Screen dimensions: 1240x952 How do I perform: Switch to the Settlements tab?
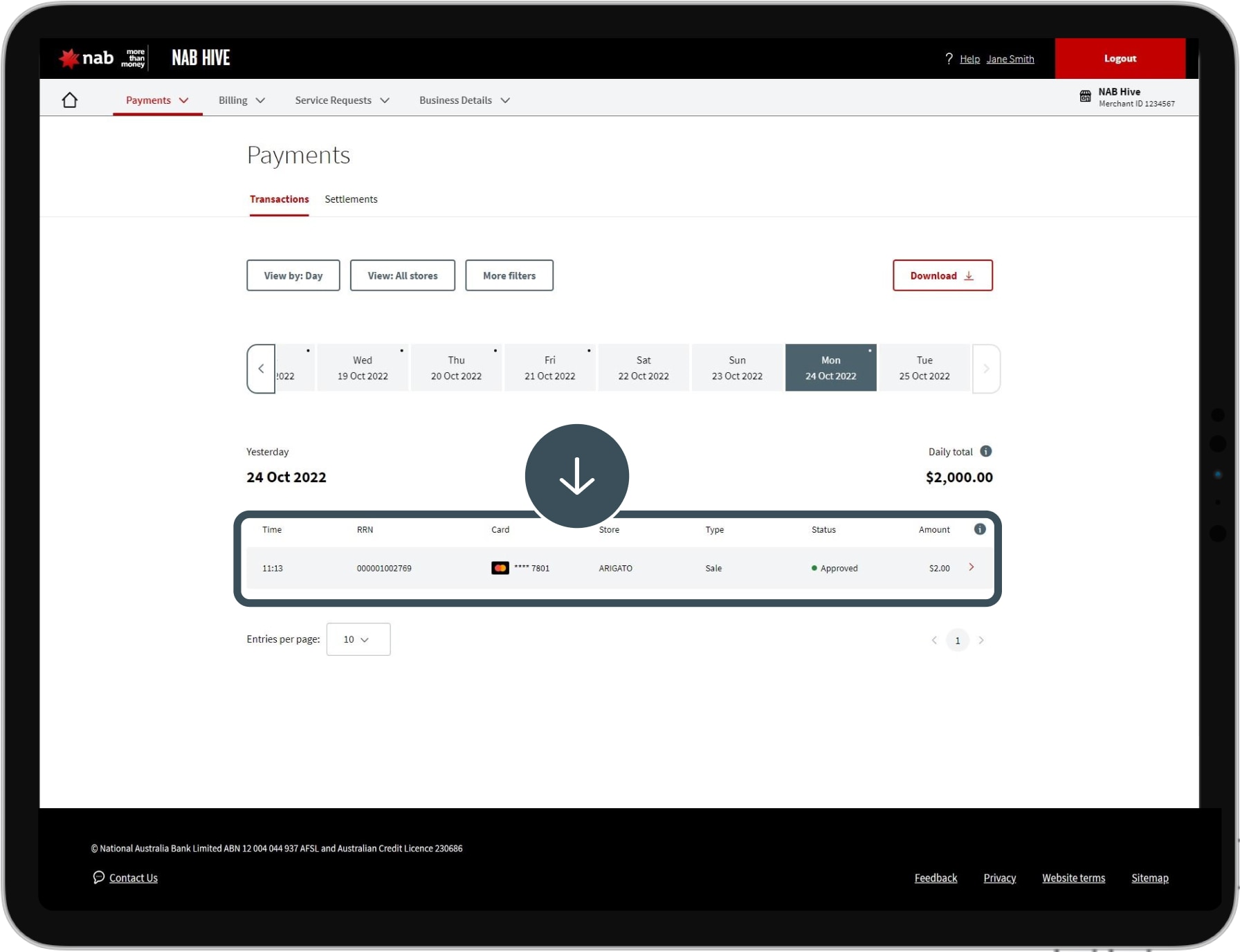coord(351,199)
